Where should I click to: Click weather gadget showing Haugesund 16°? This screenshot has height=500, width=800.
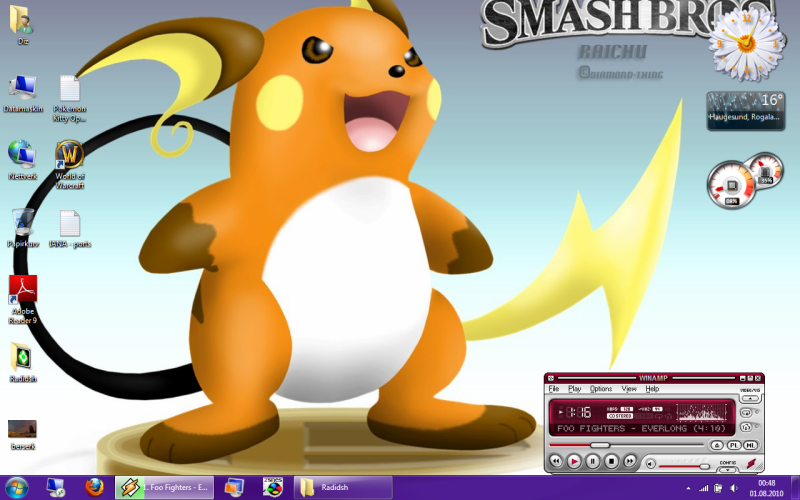(x=746, y=111)
